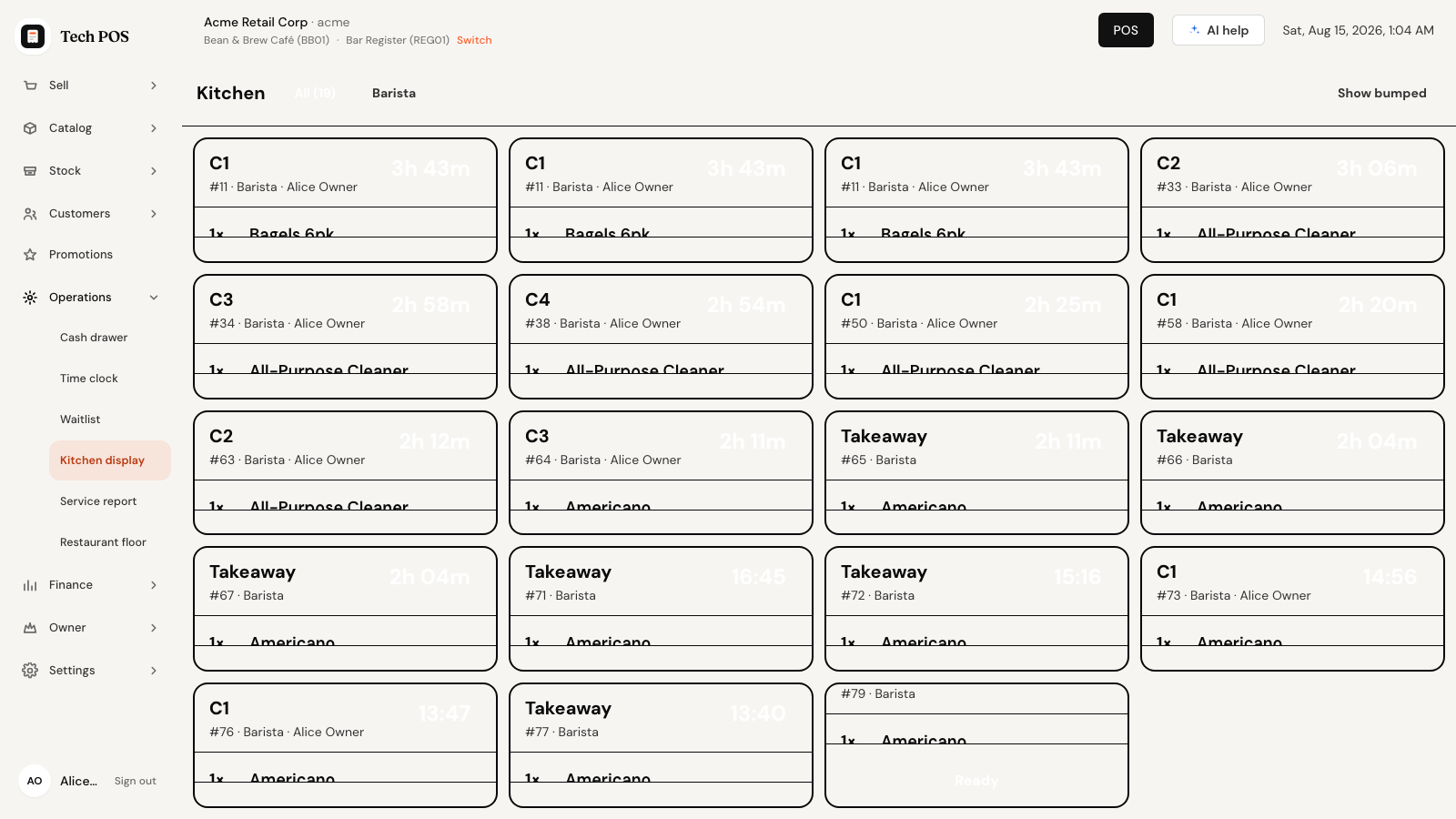Click the Owner crown icon
Viewport: 1456px width, 819px height.
pyautogui.click(x=30, y=628)
